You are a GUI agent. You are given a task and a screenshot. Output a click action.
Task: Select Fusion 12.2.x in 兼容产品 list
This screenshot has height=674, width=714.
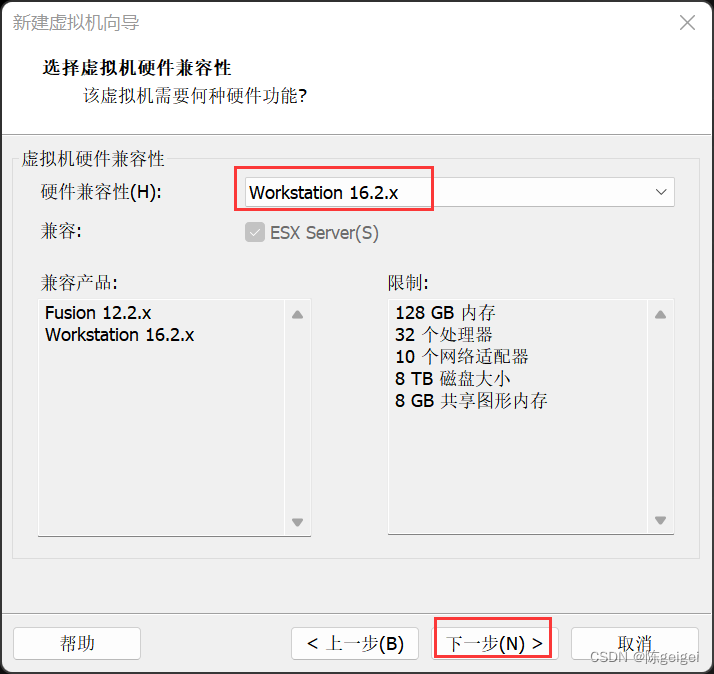pos(98,313)
